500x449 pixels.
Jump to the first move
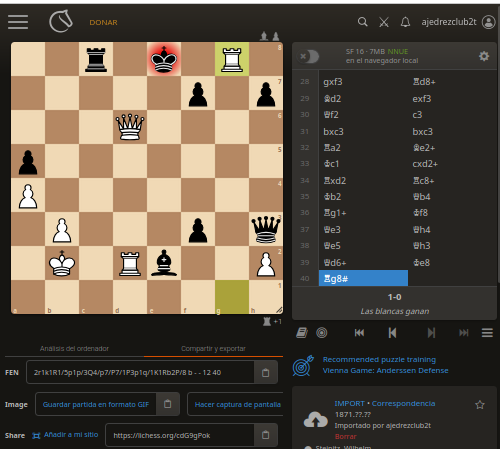pyautogui.click(x=359, y=333)
